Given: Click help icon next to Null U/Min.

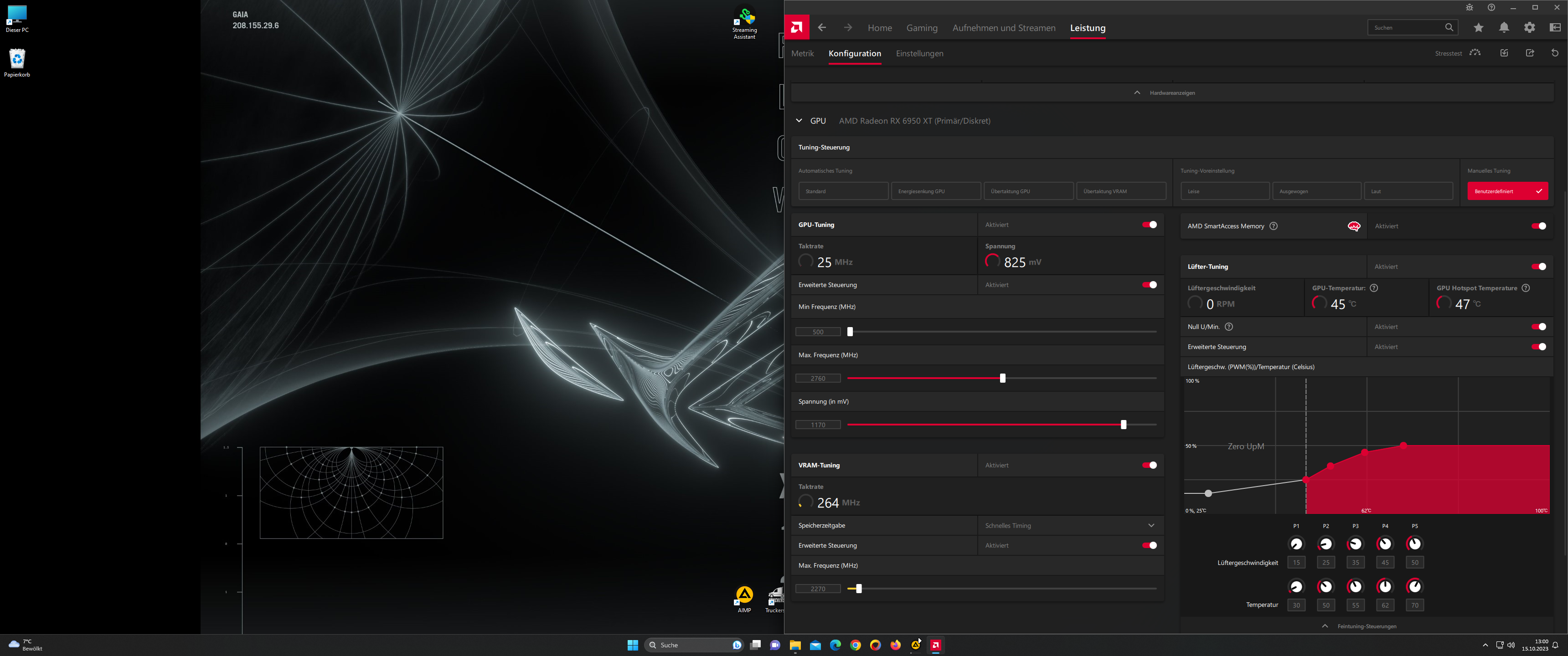Looking at the screenshot, I should coord(1229,327).
